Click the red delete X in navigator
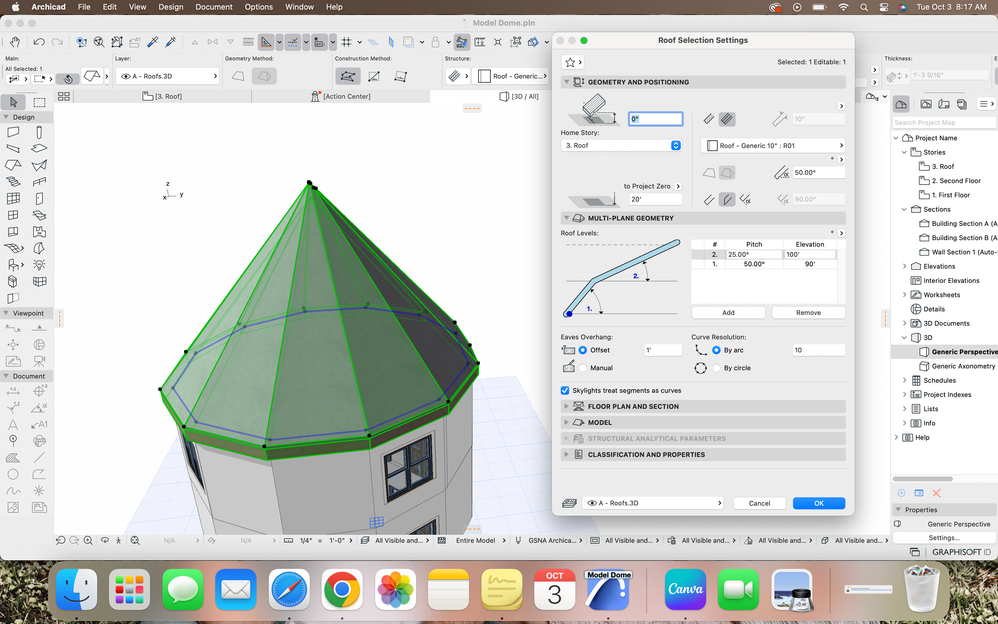 coord(937,493)
